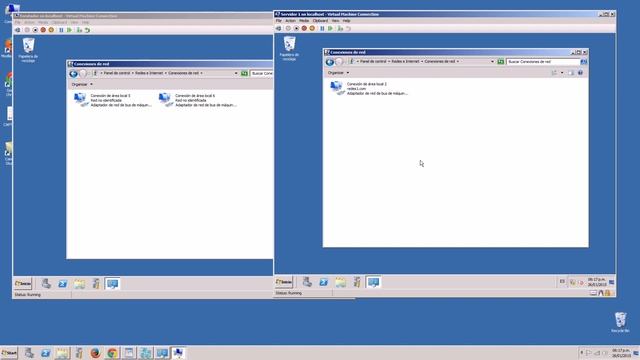Viewport: 640px width, 360px height.
Task: Select Papelera de reciclaje in Servidor 1 desktop
Action: [289, 48]
